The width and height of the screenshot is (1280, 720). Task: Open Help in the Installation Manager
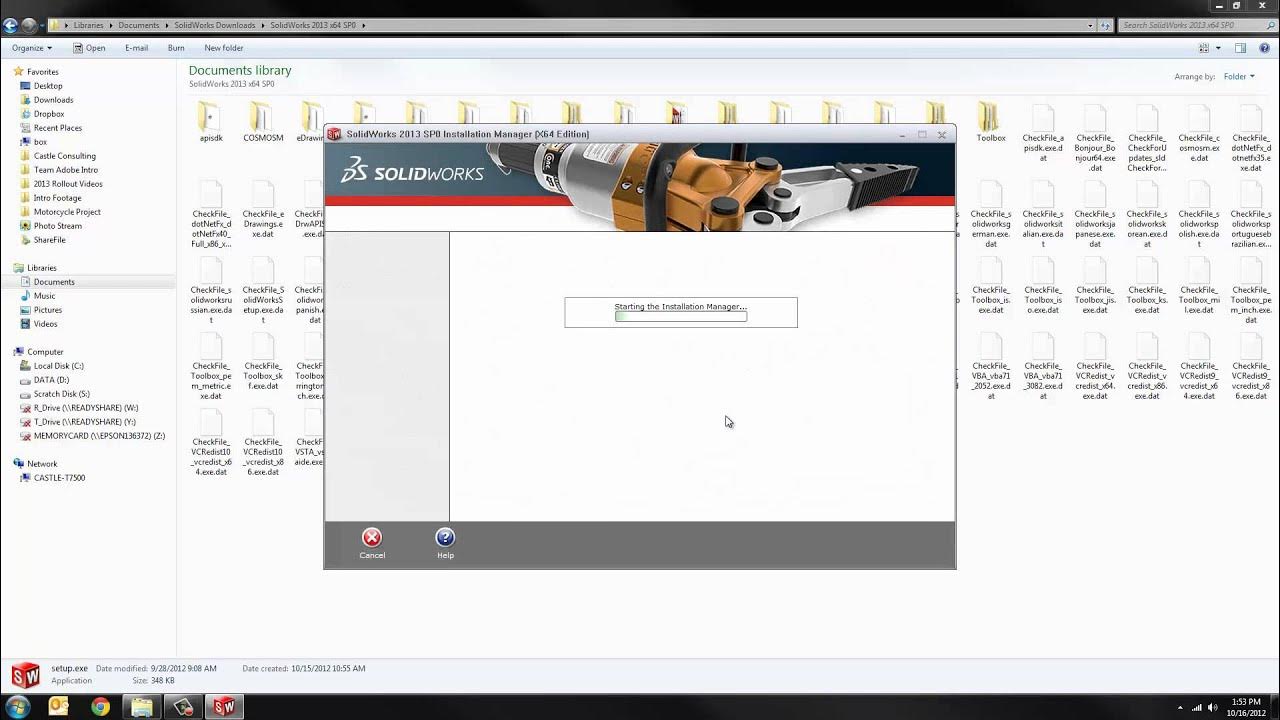point(445,543)
